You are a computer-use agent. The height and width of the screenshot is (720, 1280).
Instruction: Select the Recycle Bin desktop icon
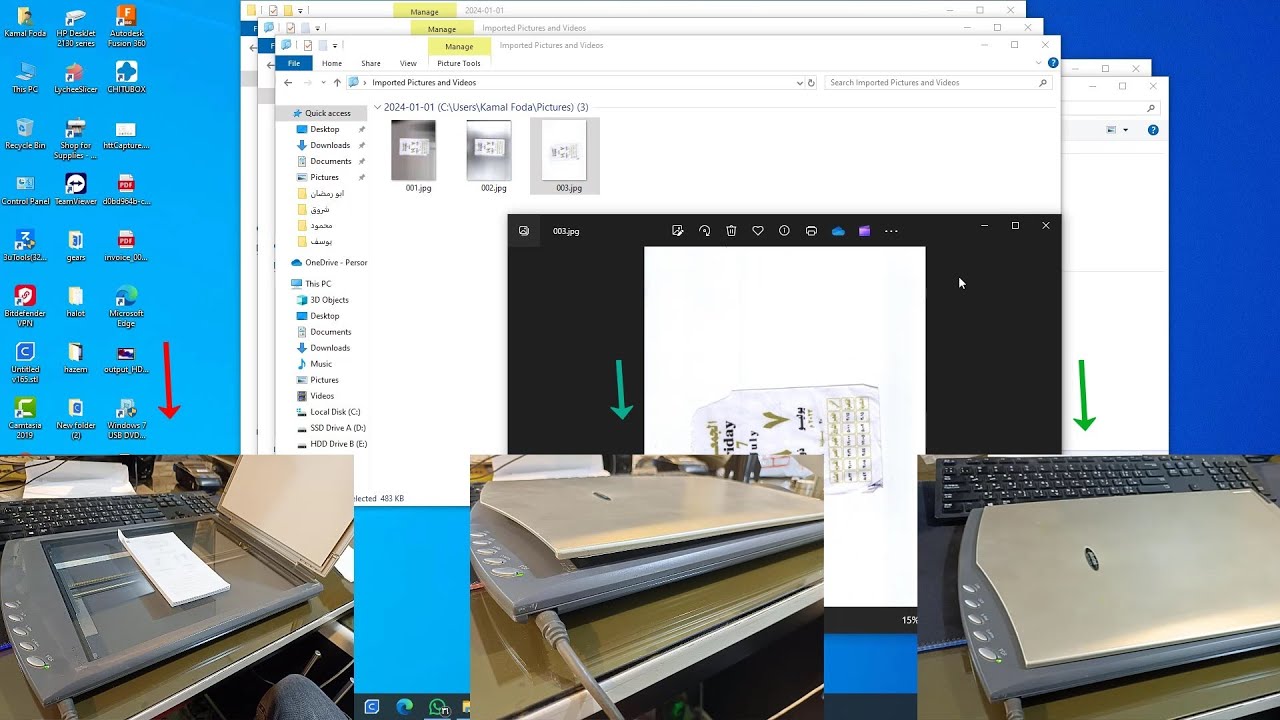point(25,133)
